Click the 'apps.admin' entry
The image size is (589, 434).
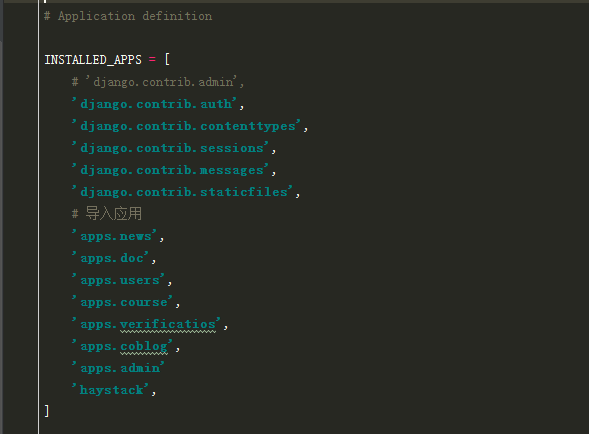click(118, 367)
